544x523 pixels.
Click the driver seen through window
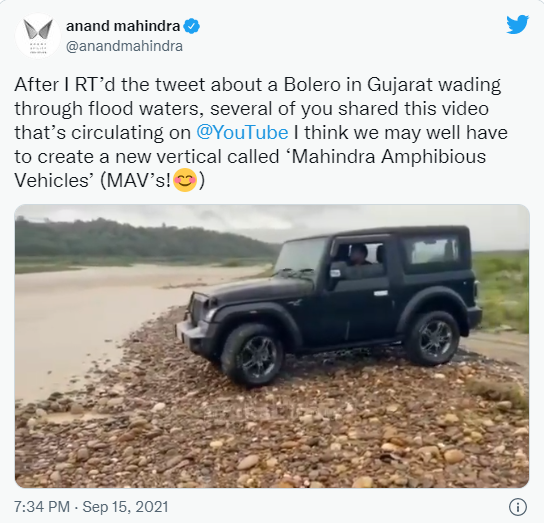(x=358, y=256)
